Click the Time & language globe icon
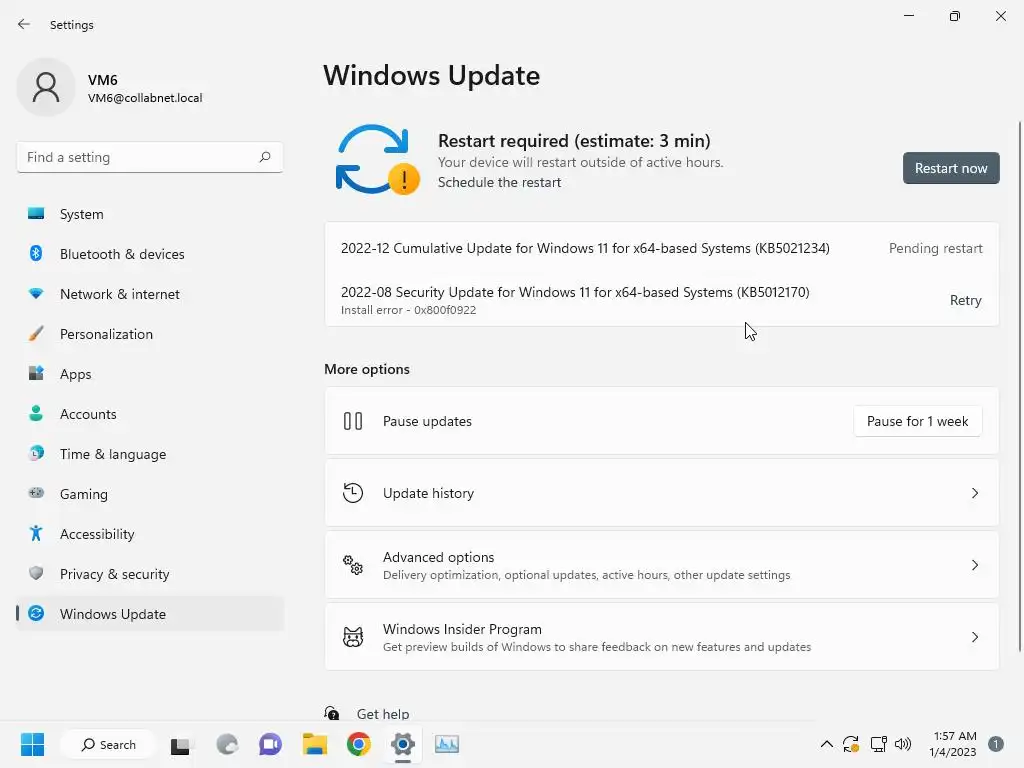1024x768 pixels. (36, 453)
